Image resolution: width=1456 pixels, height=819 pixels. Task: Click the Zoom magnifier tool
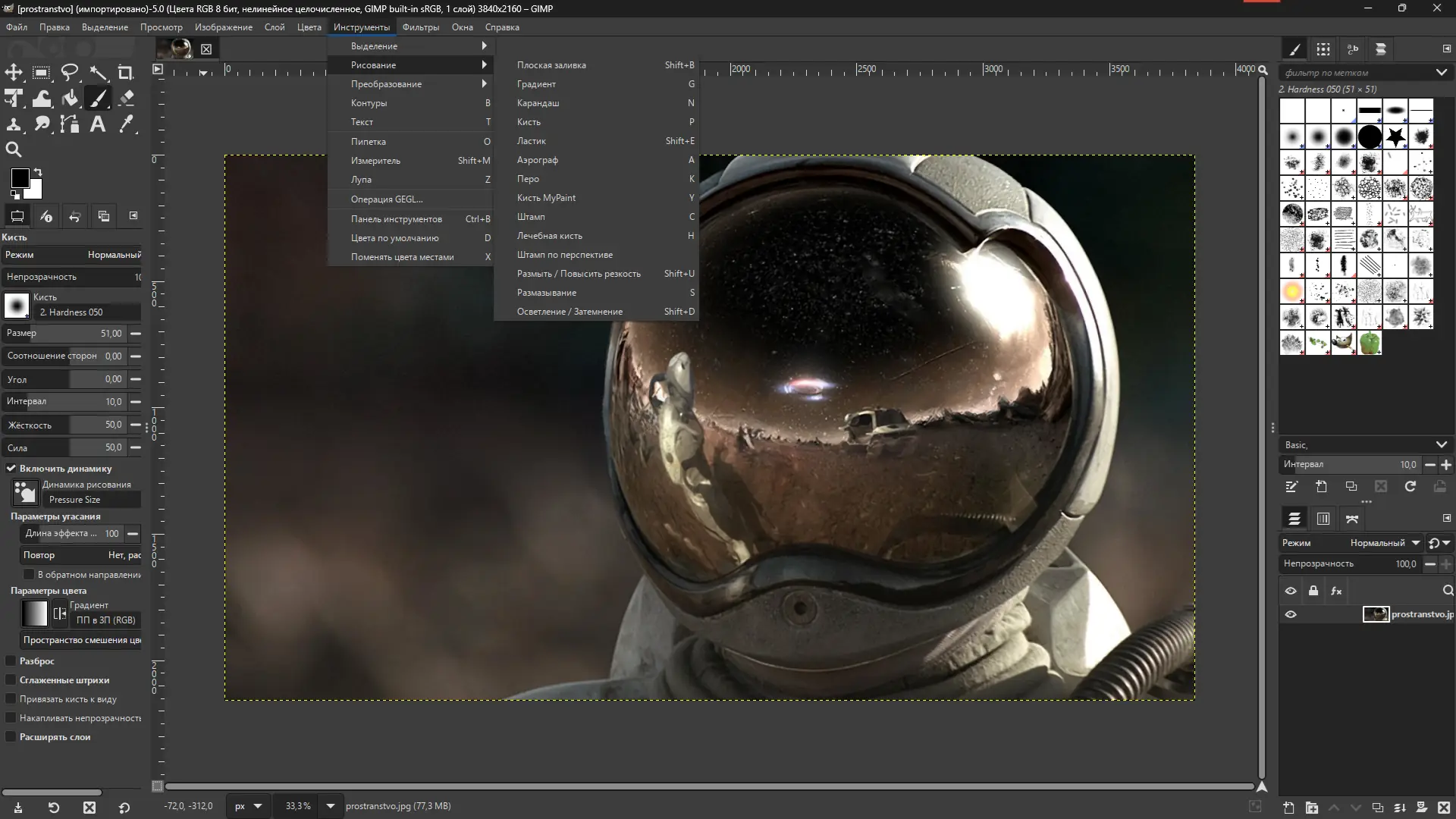coord(14,149)
